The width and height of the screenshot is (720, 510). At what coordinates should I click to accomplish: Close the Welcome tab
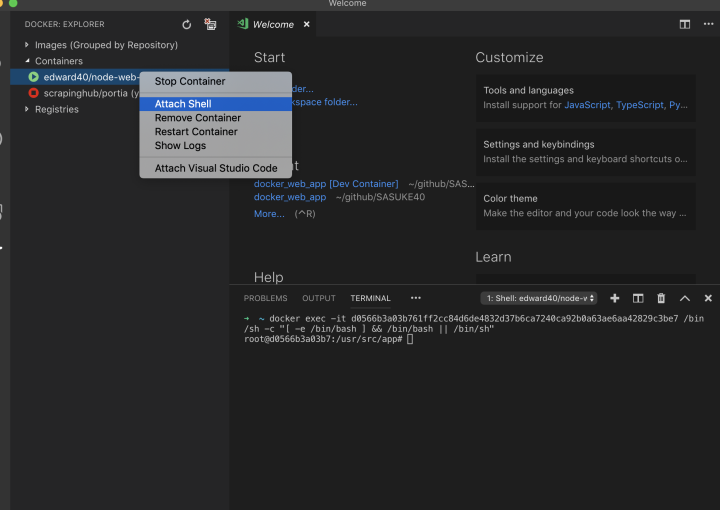pyautogui.click(x=306, y=24)
